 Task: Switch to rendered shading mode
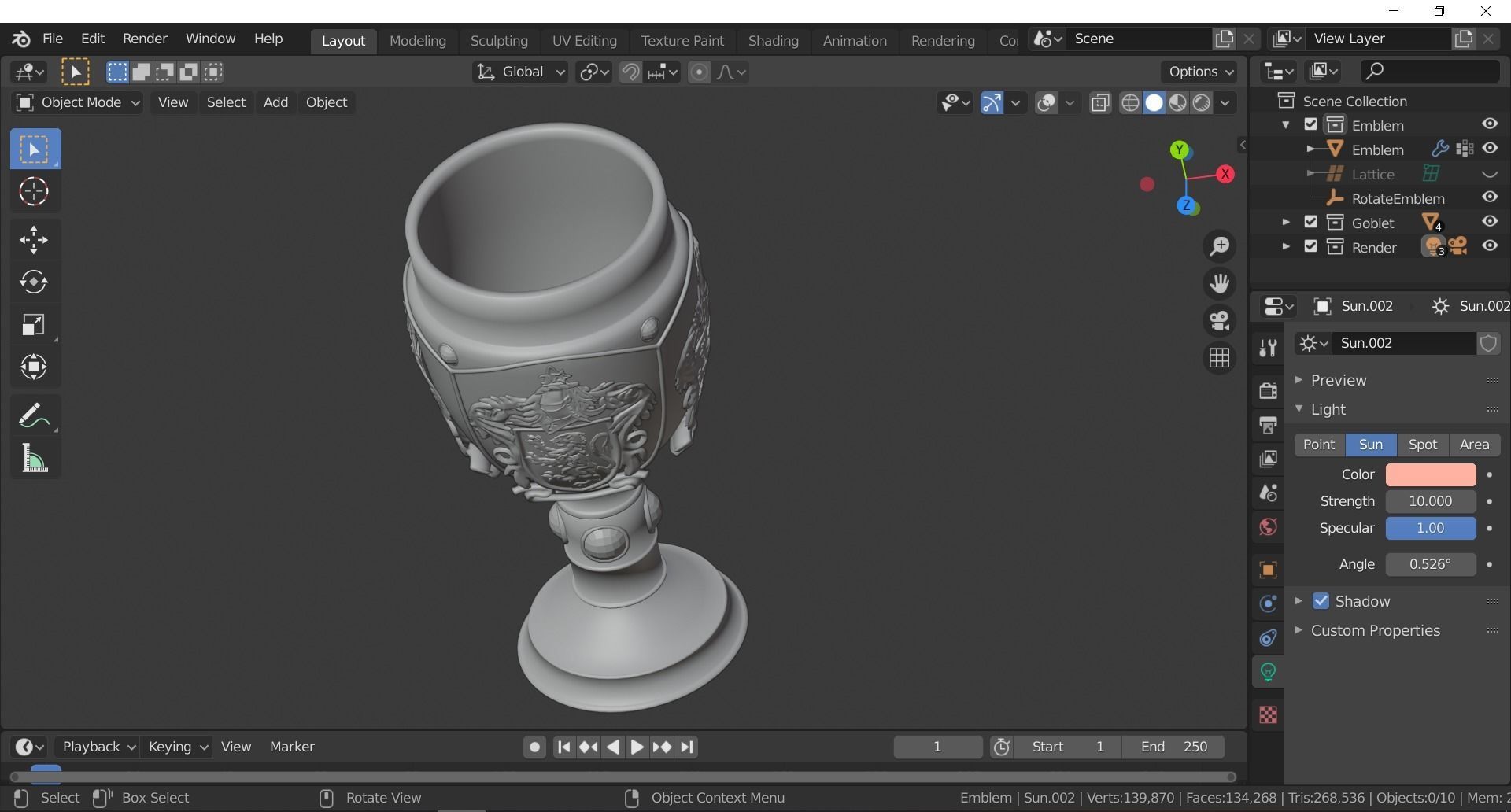pos(1201,103)
